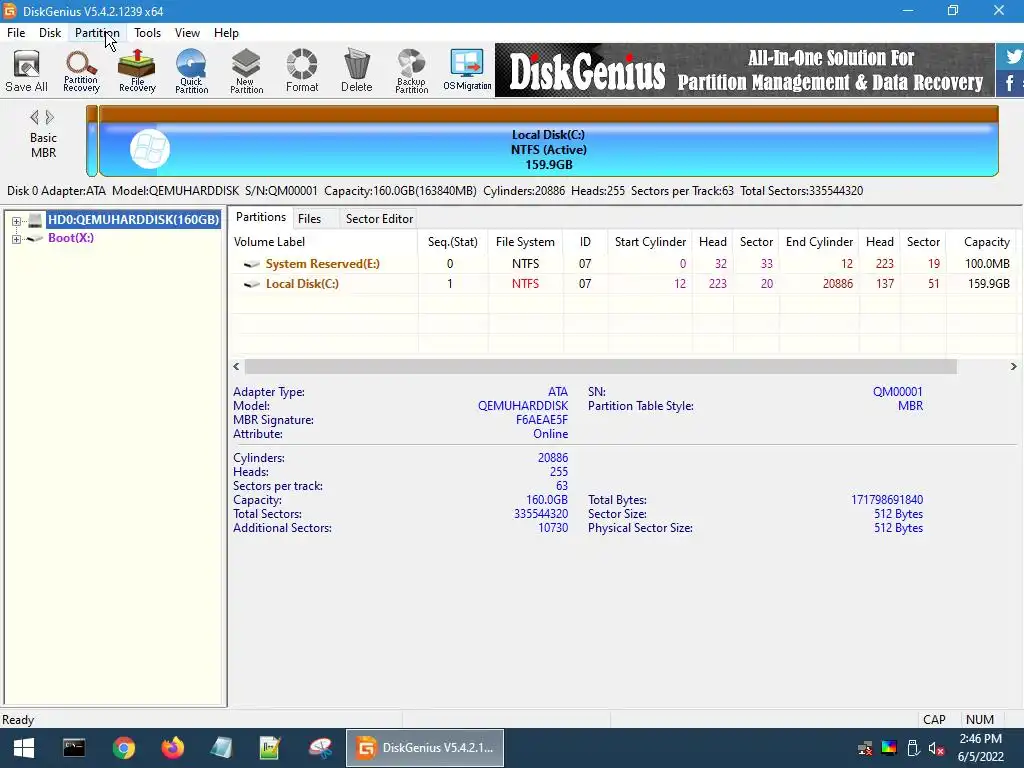Click the small System Reserved partition block
The height and width of the screenshot is (768, 1024).
coord(92,141)
